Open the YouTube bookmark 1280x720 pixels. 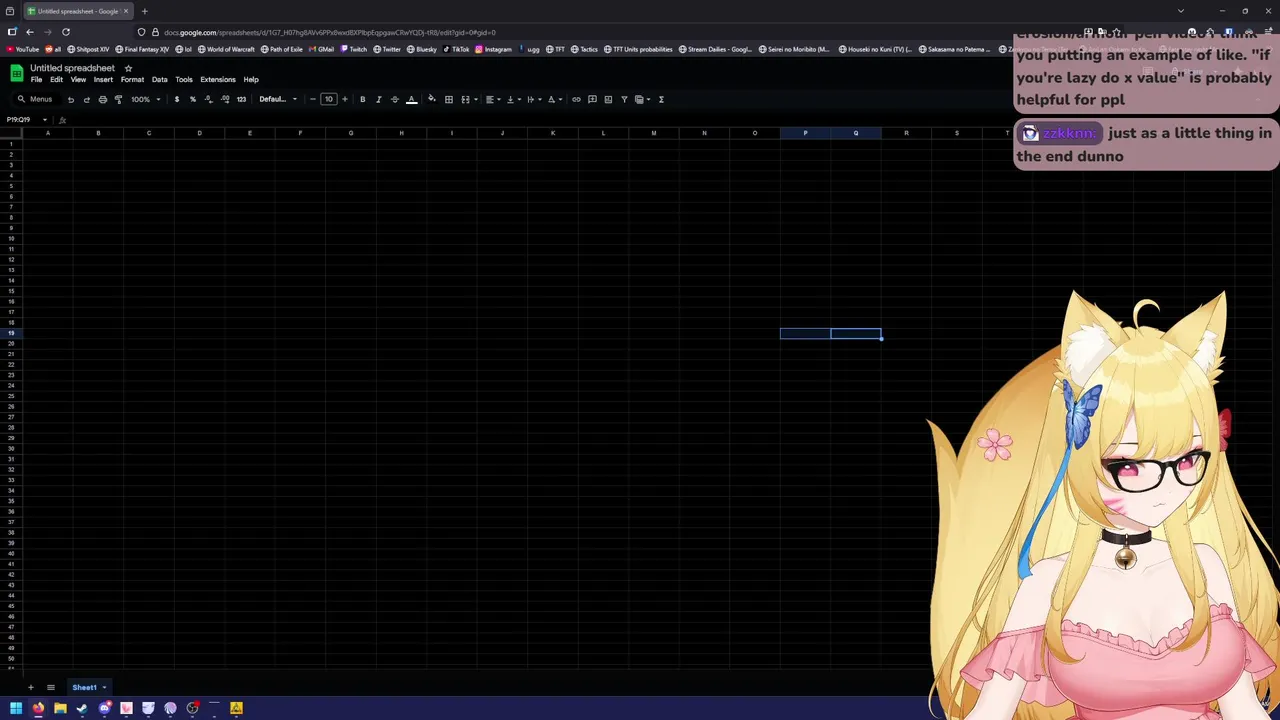(x=23, y=49)
